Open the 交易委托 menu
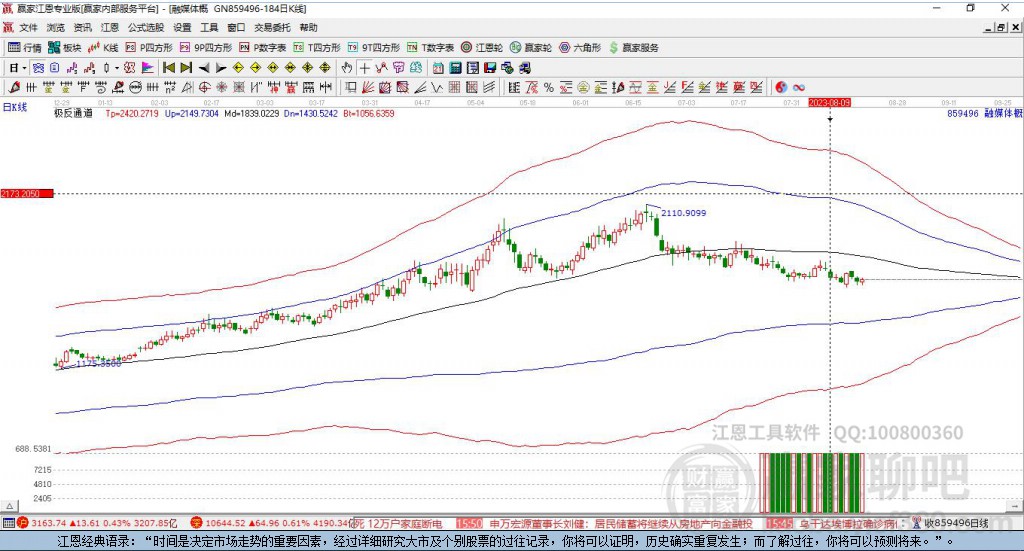The image size is (1024, 551). (272, 27)
